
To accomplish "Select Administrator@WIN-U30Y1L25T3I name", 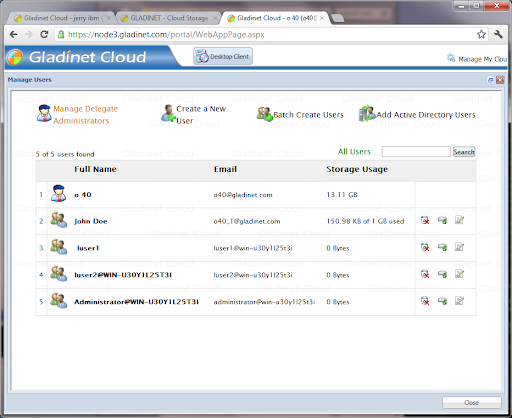I will tap(136, 302).
